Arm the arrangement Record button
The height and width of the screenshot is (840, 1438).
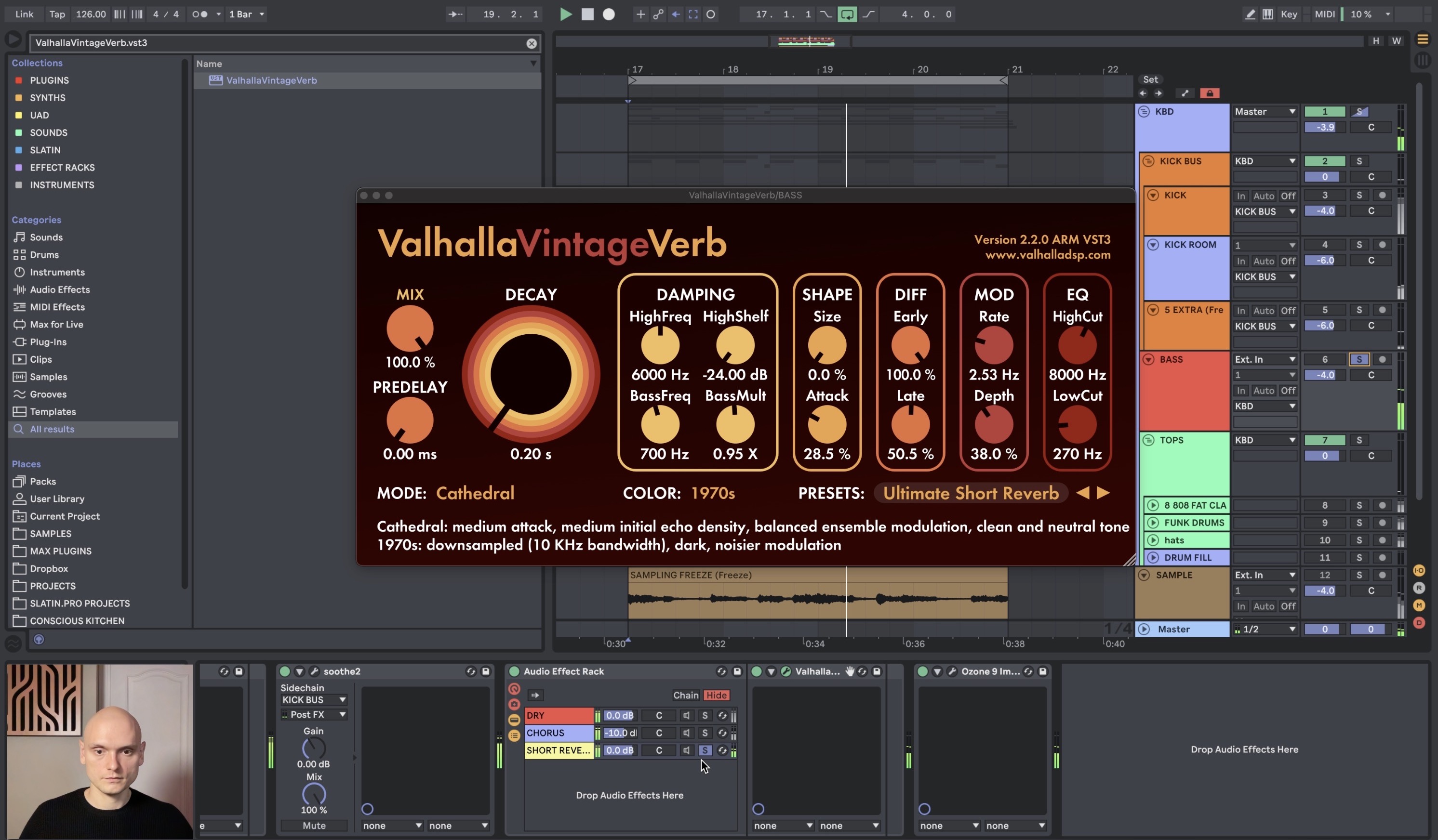pos(609,14)
